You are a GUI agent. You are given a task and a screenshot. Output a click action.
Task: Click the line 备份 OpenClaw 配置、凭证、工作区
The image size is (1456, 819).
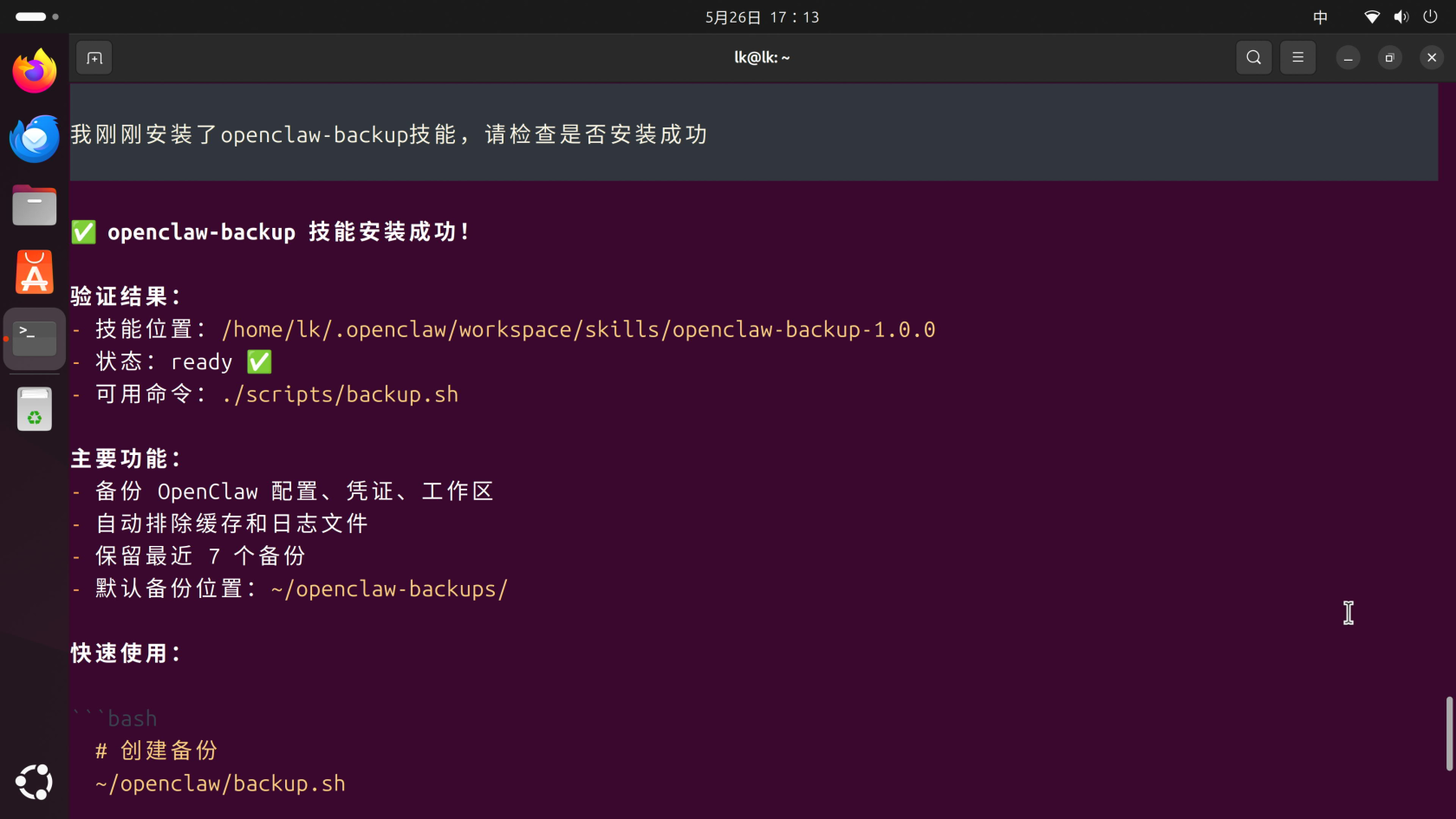(295, 491)
